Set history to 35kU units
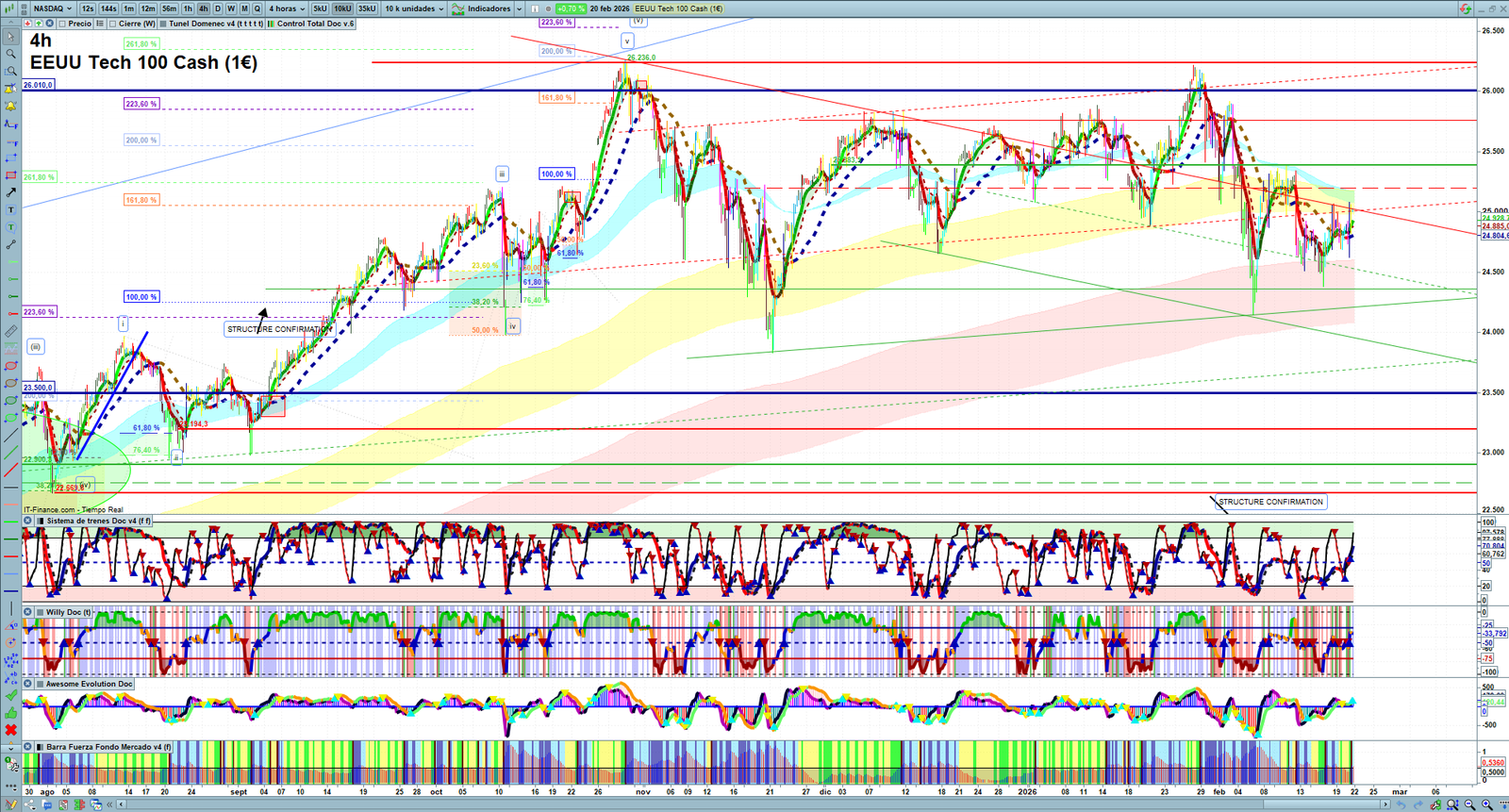1509x812 pixels. pyautogui.click(x=367, y=8)
